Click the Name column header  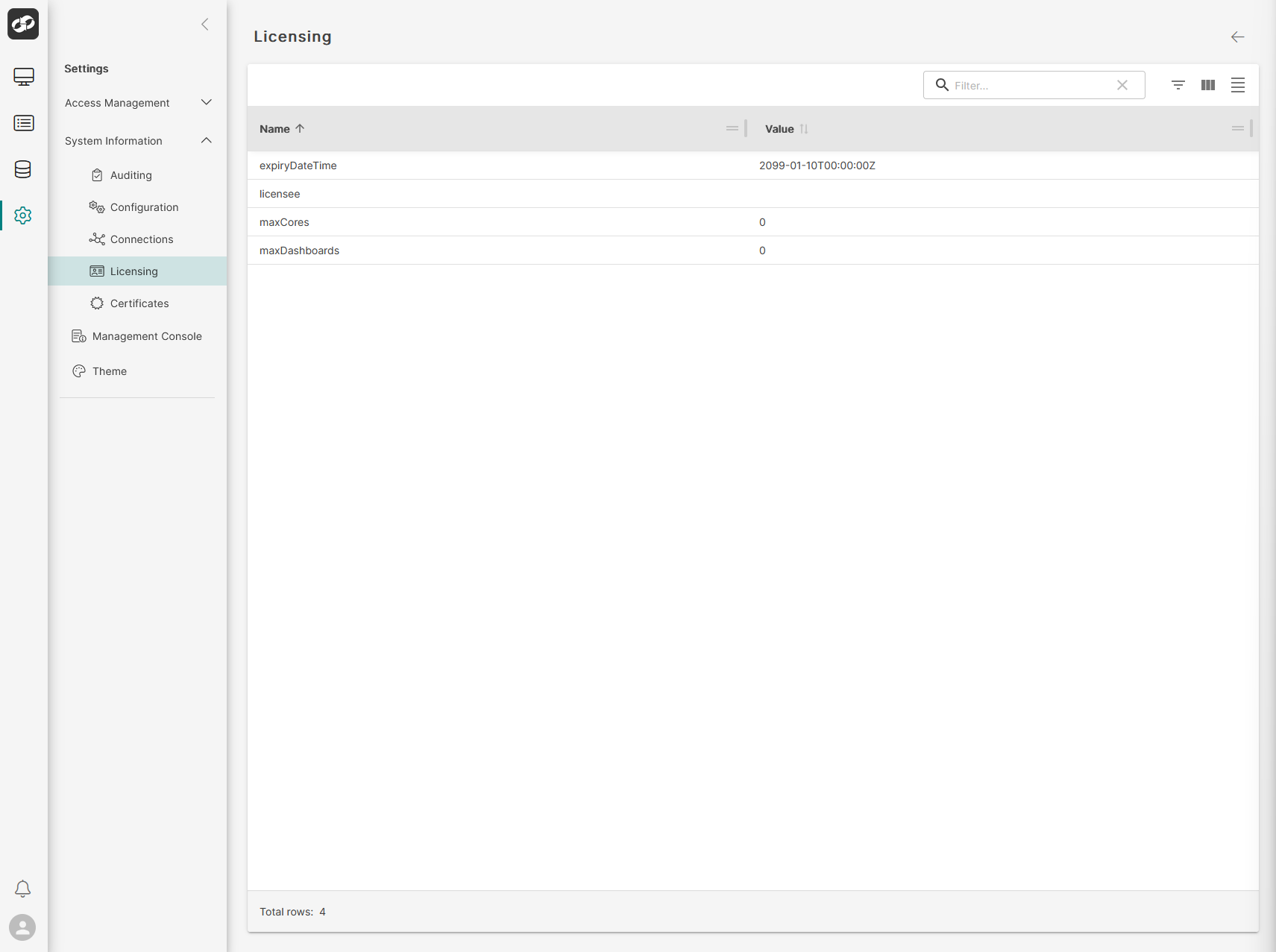tap(274, 129)
